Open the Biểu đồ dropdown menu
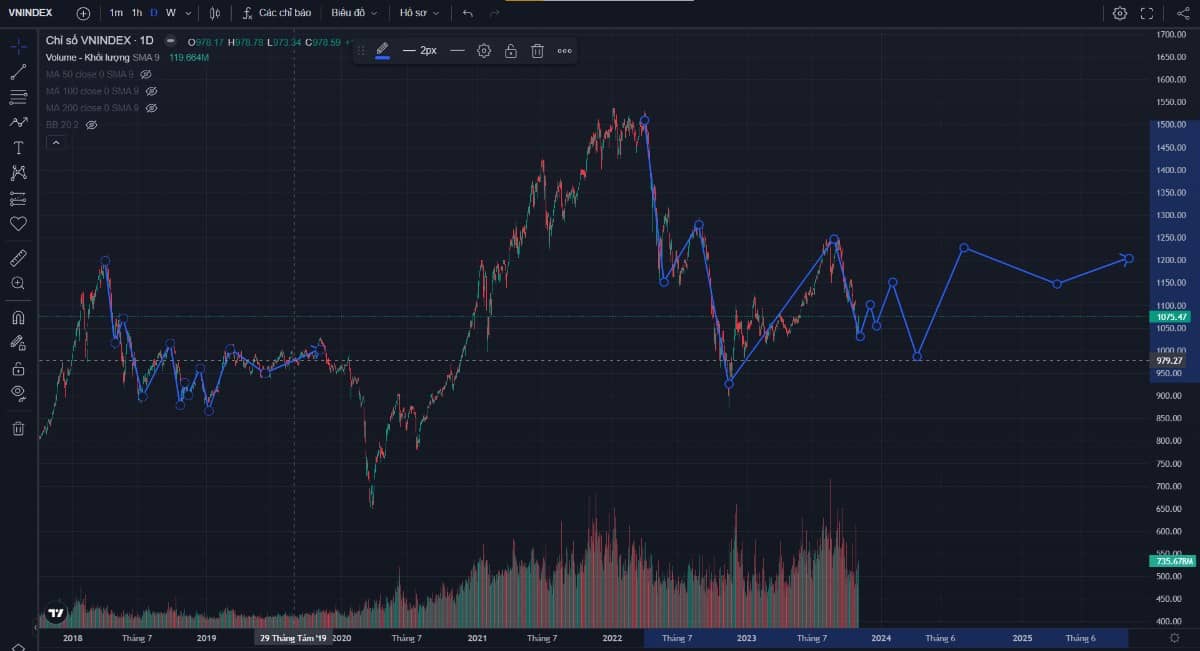The height and width of the screenshot is (651, 1200). (354, 13)
